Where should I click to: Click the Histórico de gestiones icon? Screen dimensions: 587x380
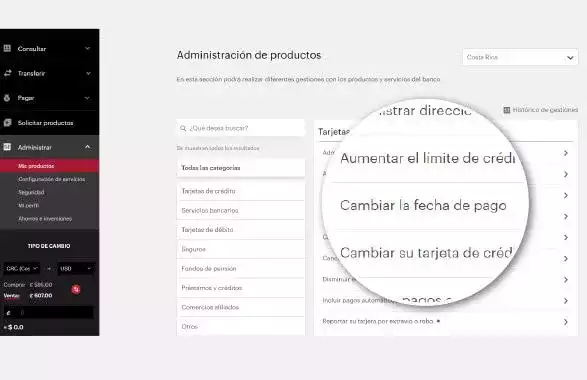pos(507,110)
